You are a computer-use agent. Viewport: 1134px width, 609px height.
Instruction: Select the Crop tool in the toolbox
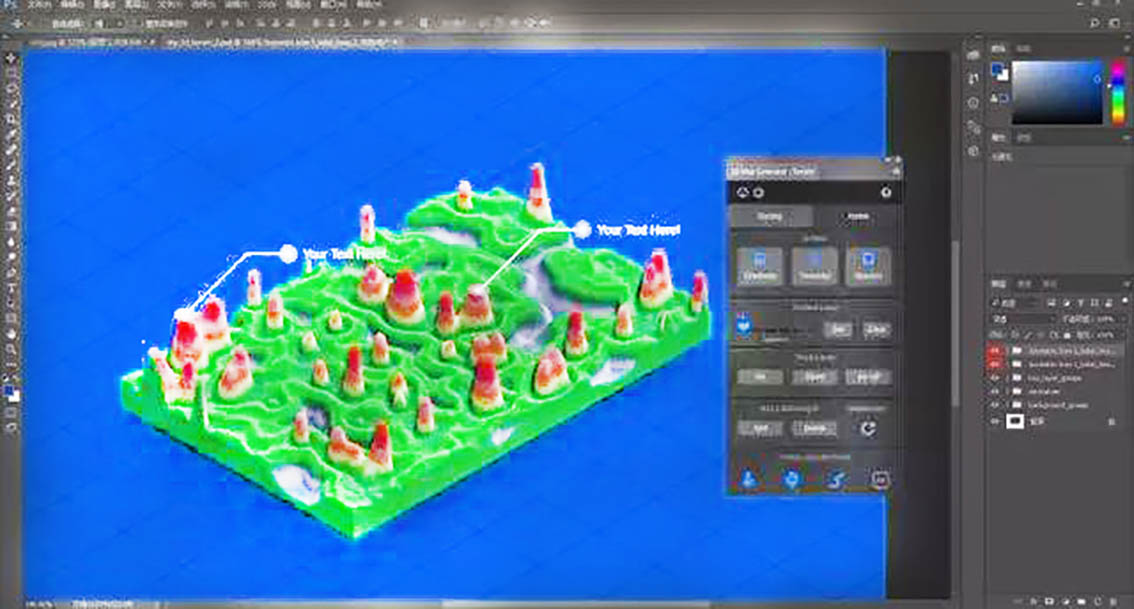pos(11,119)
